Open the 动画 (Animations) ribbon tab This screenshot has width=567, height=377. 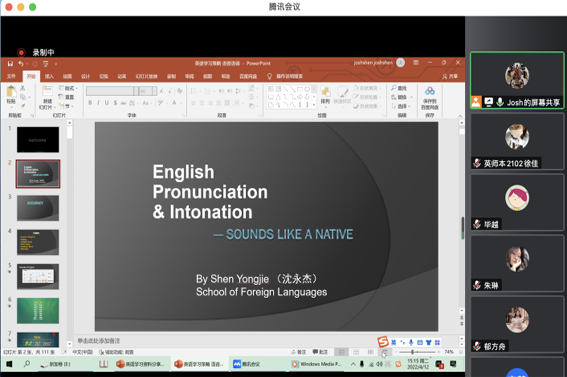[x=122, y=76]
